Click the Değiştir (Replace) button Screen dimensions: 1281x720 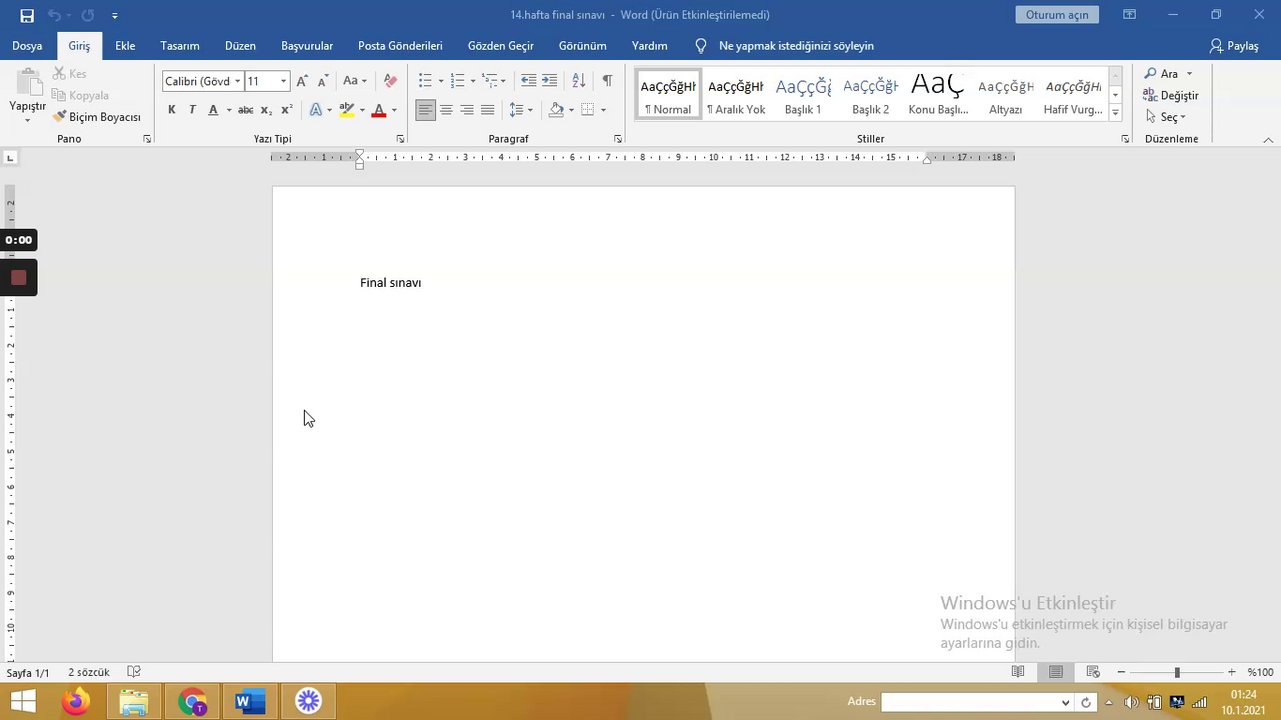(1171, 95)
